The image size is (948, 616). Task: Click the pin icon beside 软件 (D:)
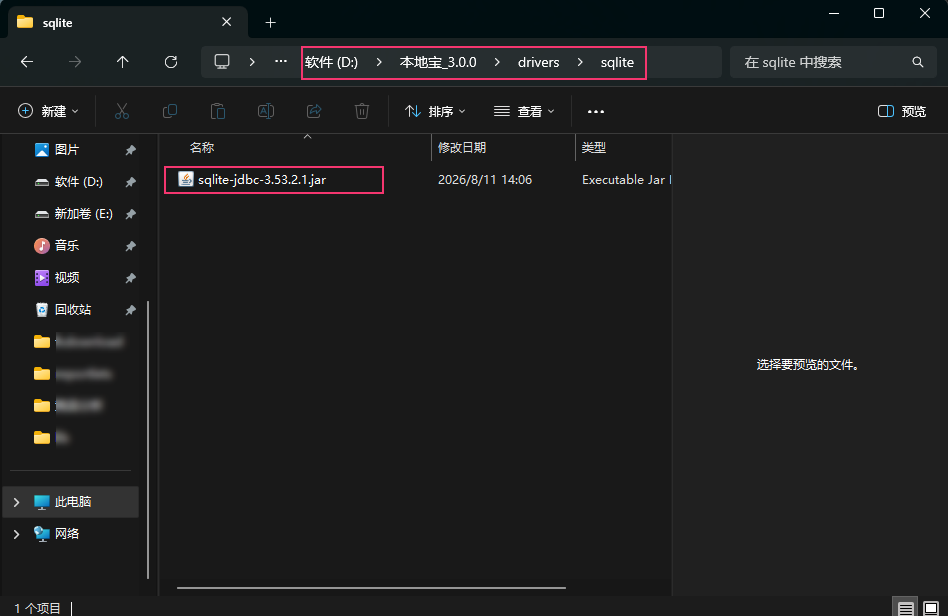pyautogui.click(x=130, y=182)
